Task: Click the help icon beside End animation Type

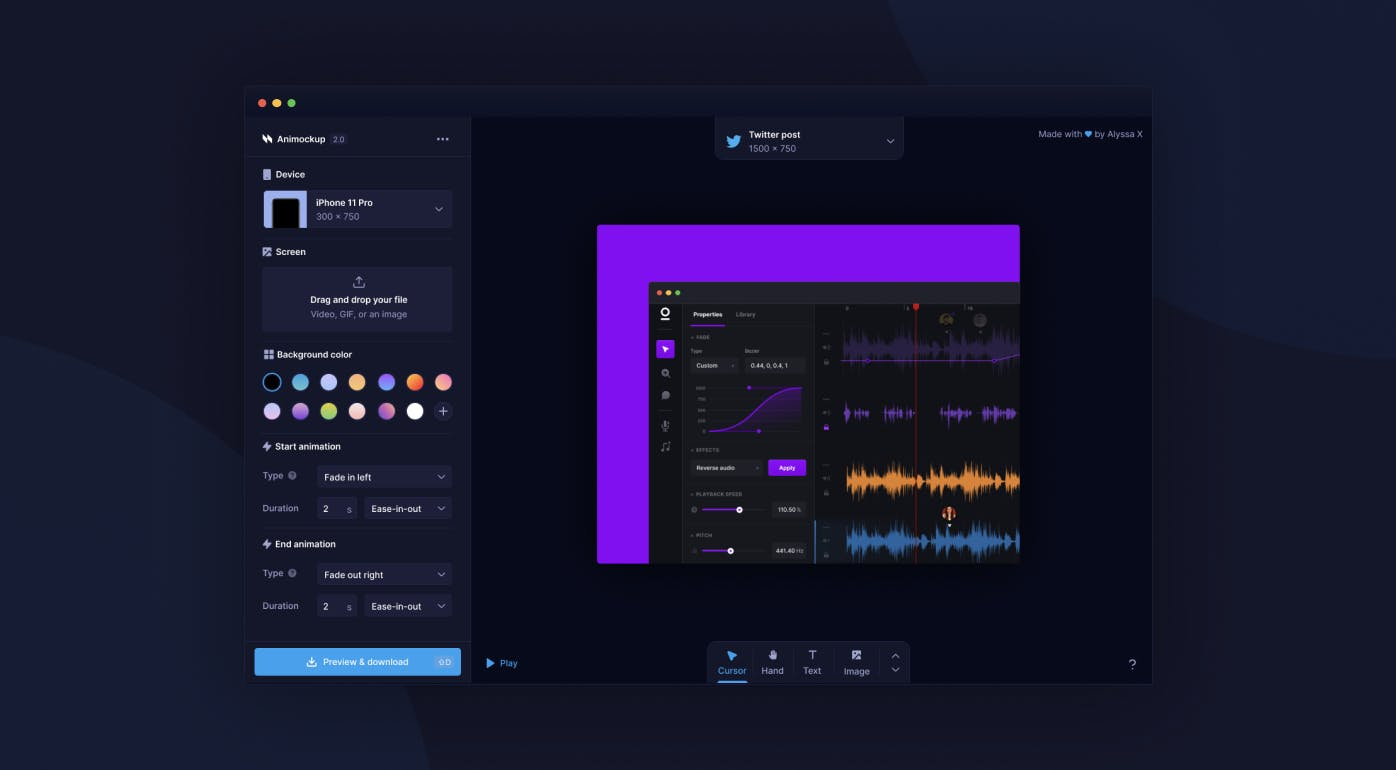Action: tap(292, 573)
